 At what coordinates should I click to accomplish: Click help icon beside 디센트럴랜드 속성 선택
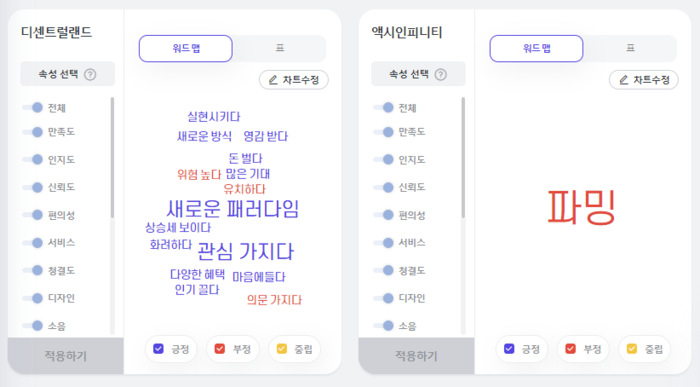coord(90,75)
